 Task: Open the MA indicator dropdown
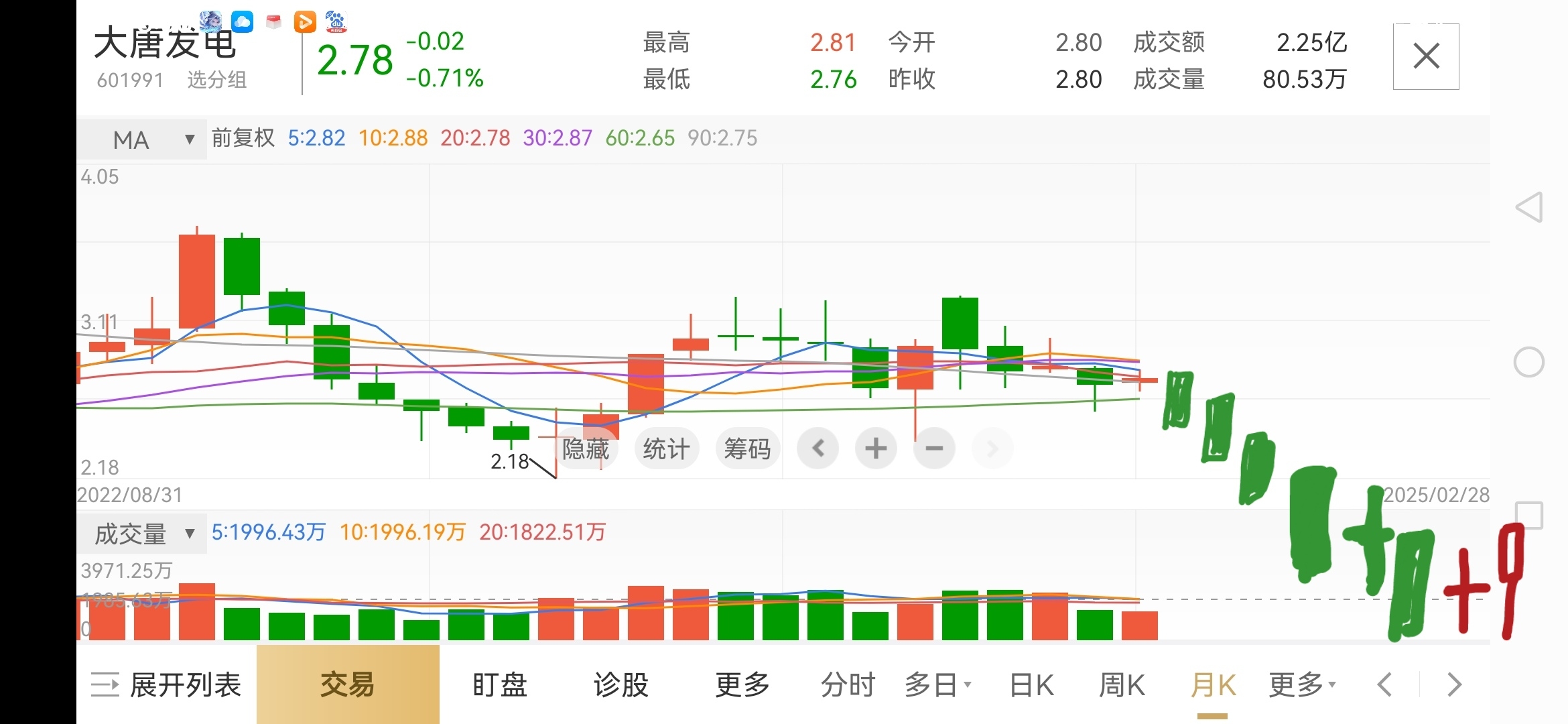[142, 140]
